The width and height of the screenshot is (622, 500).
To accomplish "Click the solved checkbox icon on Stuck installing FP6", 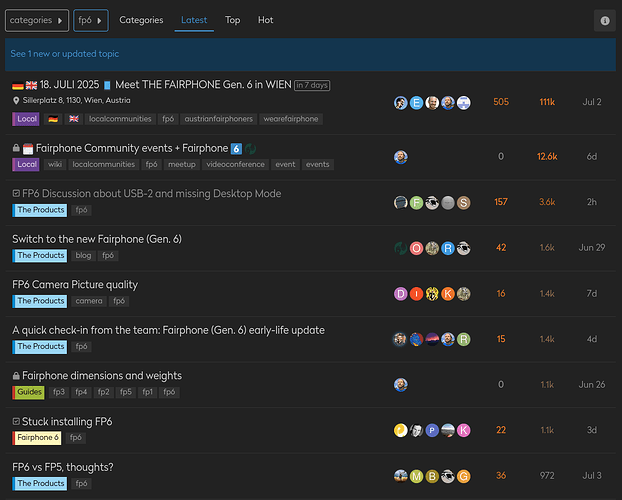I will [x=16, y=422].
